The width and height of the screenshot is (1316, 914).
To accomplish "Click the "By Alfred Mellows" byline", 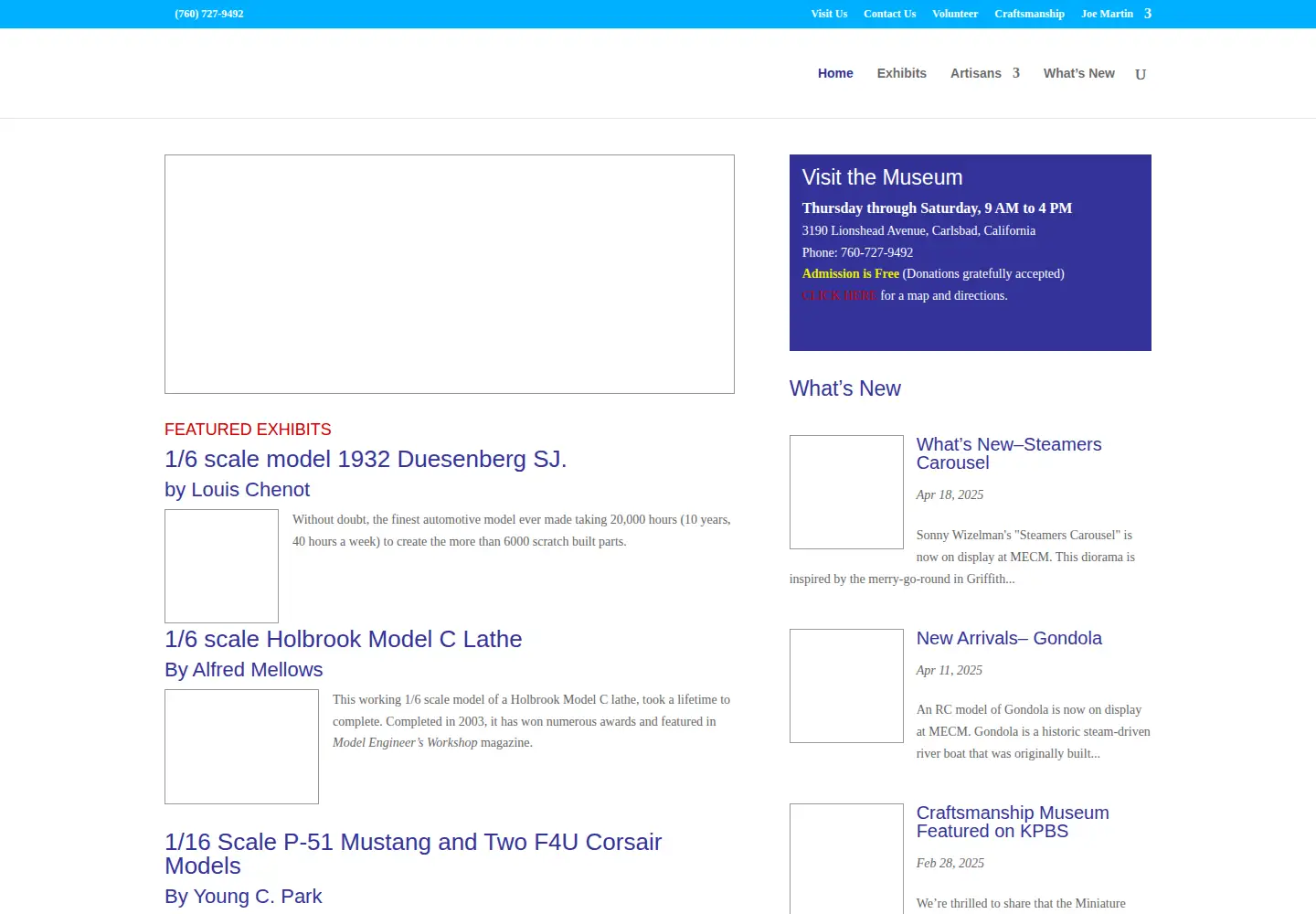I will (243, 670).
